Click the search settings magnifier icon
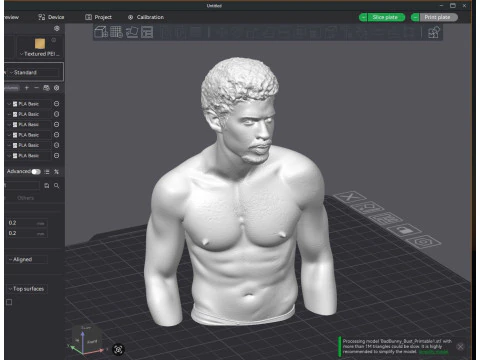The height and width of the screenshot is (360, 480). click(57, 186)
